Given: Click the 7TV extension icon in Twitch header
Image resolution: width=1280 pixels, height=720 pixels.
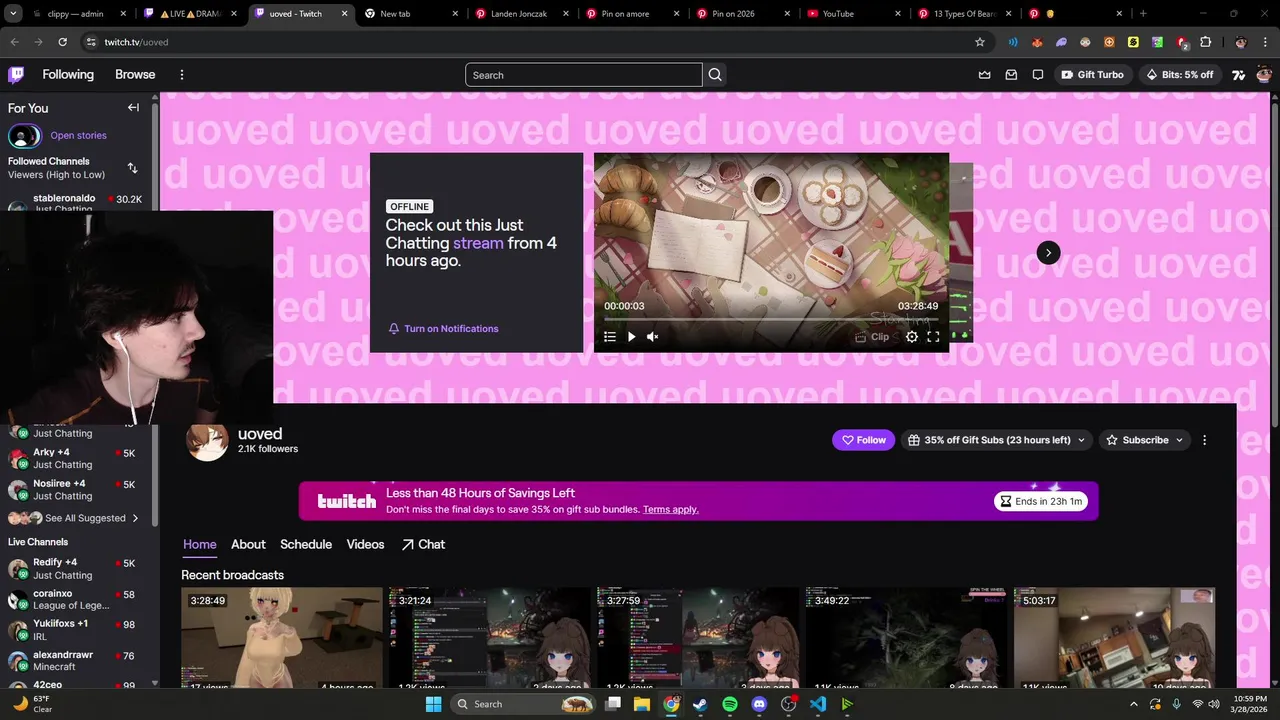Looking at the screenshot, I should click(1239, 75).
